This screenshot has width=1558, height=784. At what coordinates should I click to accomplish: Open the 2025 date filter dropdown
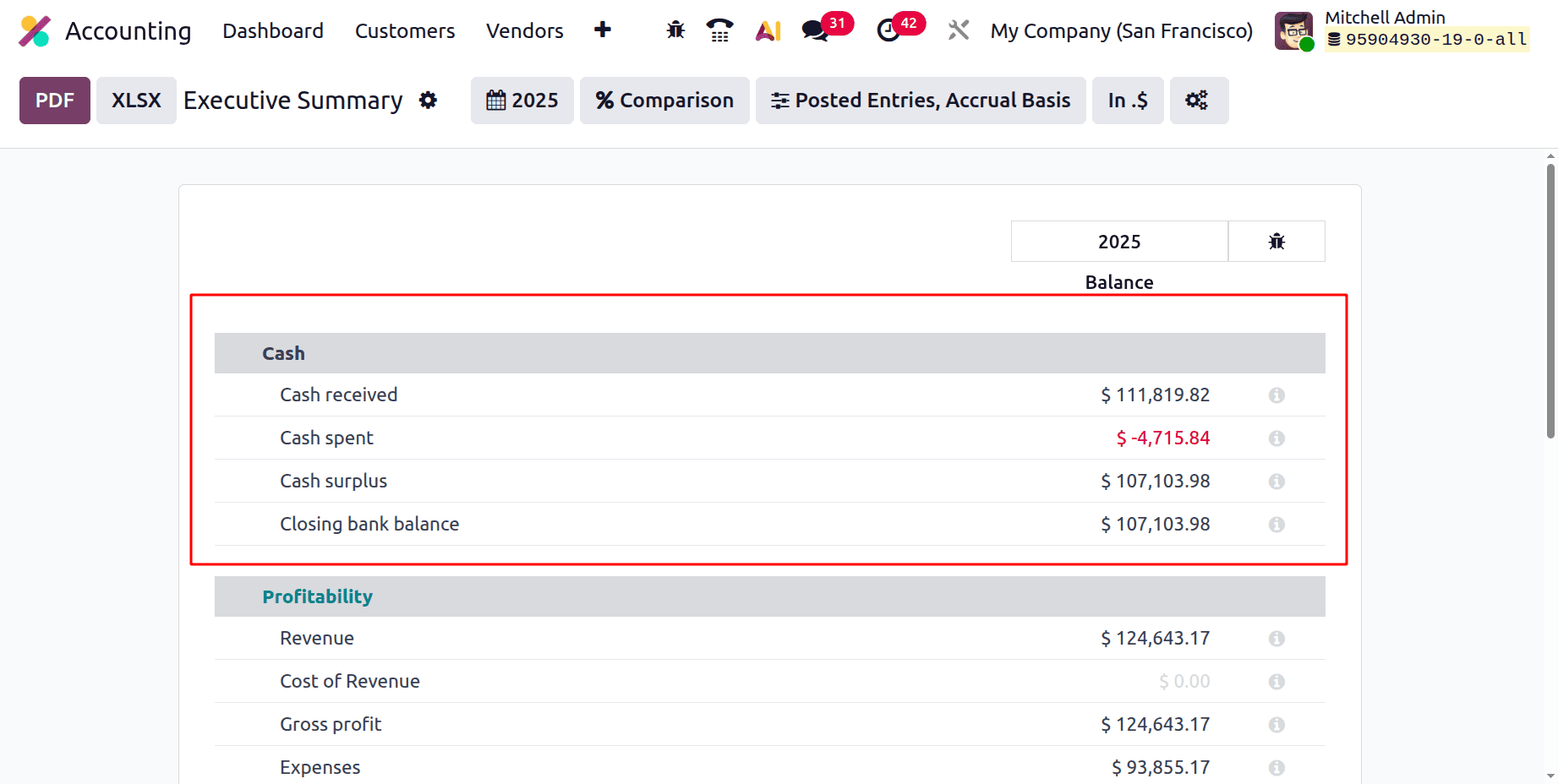(x=522, y=100)
